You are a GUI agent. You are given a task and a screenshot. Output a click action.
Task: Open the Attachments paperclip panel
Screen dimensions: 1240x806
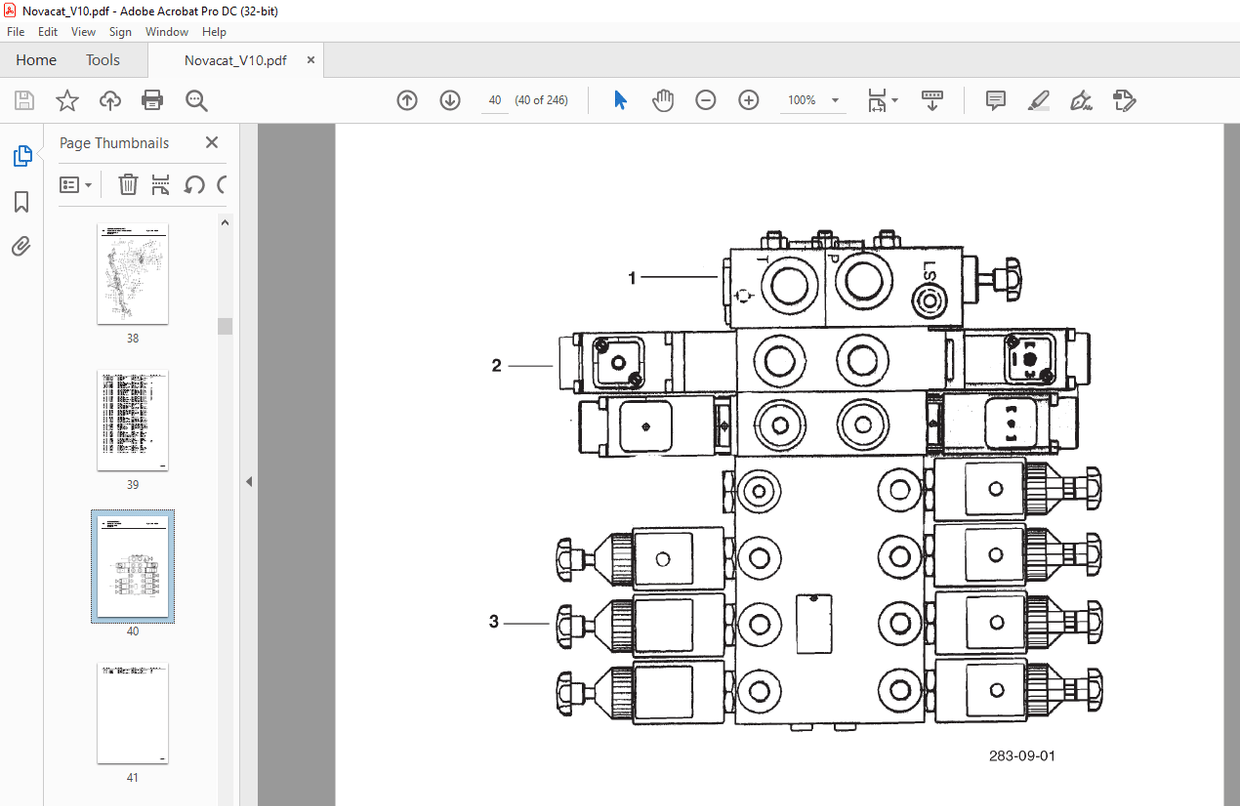pyautogui.click(x=21, y=246)
